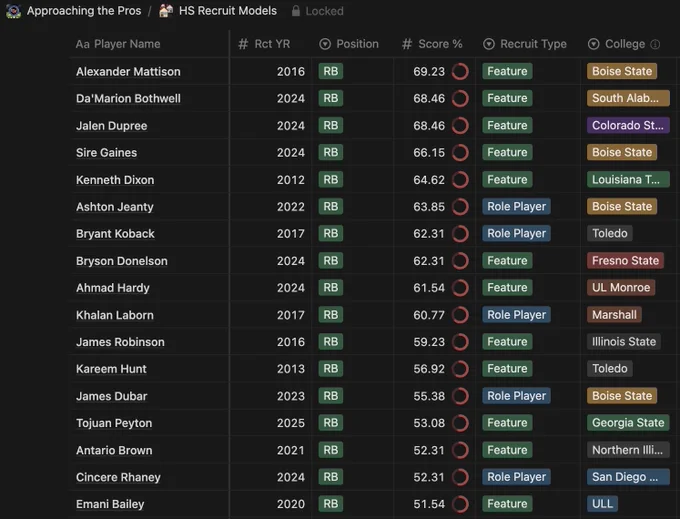
Task: Open Kareem Hunt record
Action: coord(111,369)
